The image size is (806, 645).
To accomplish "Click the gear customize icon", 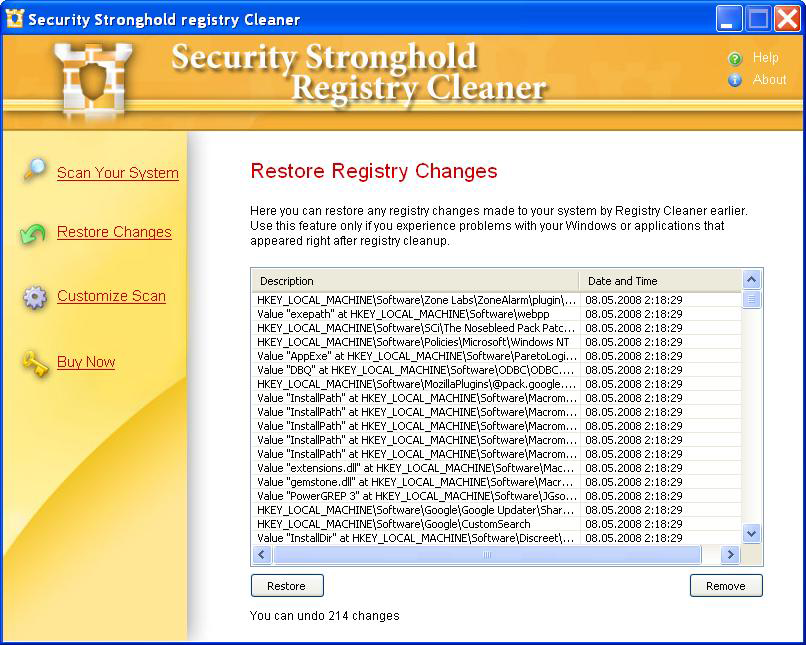I will coord(35,297).
